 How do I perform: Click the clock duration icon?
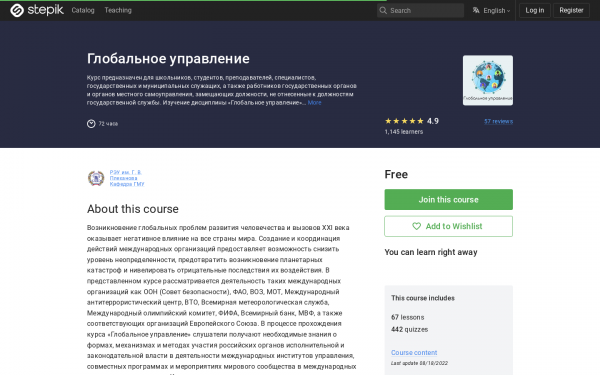[91, 124]
